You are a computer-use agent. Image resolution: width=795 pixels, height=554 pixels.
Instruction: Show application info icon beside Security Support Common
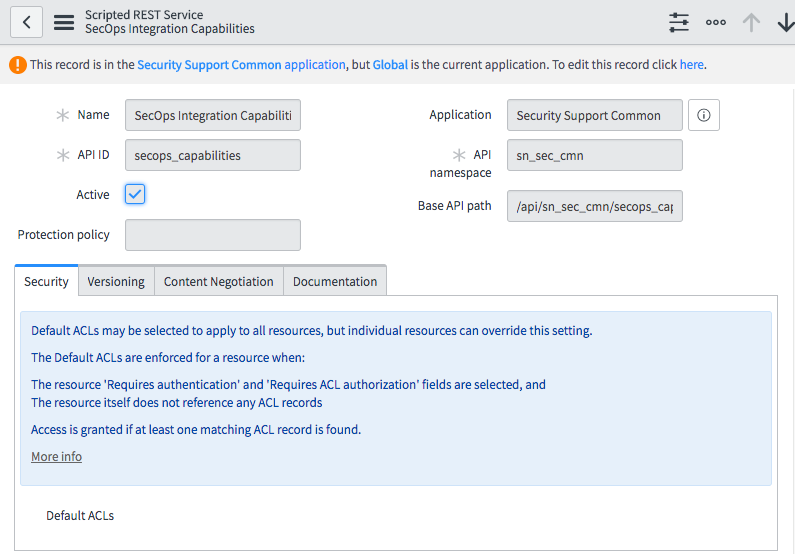click(703, 115)
